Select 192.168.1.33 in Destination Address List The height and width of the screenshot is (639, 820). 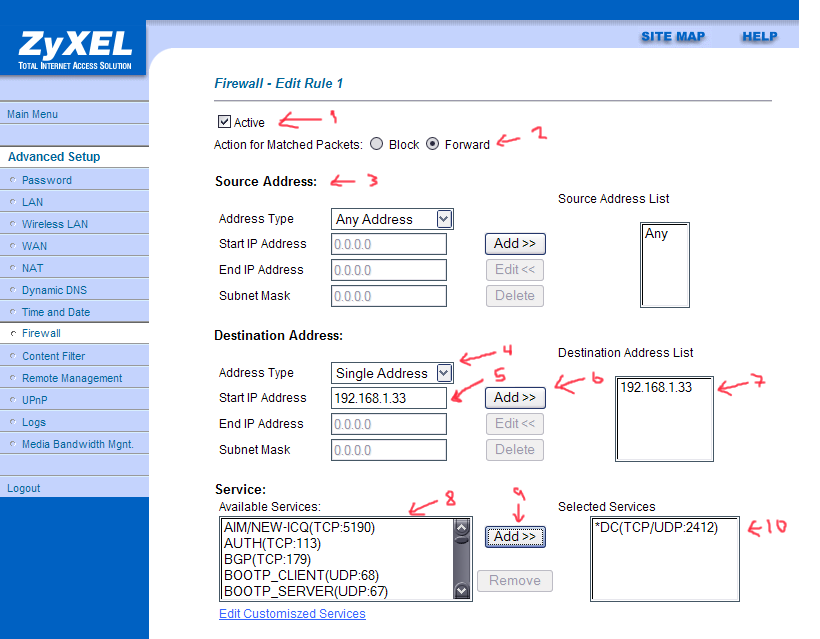click(655, 388)
